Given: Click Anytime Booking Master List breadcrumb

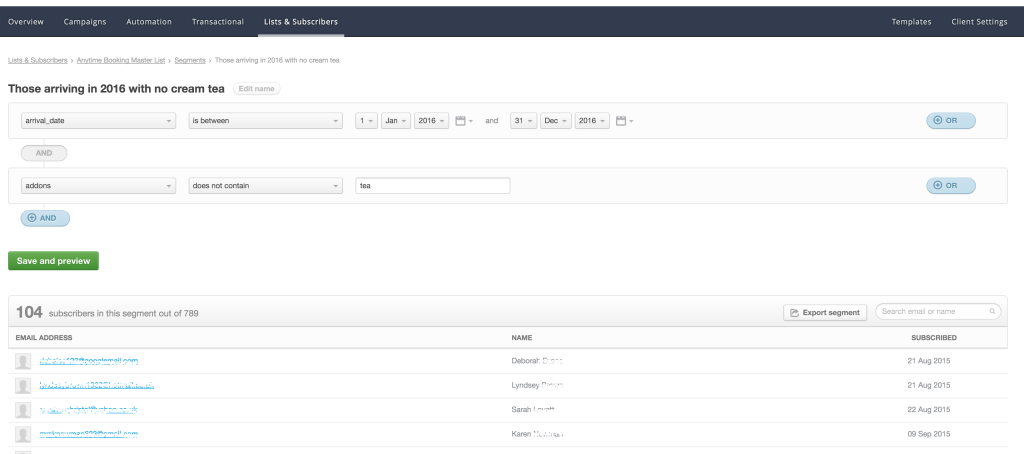Looking at the screenshot, I should click(121, 60).
